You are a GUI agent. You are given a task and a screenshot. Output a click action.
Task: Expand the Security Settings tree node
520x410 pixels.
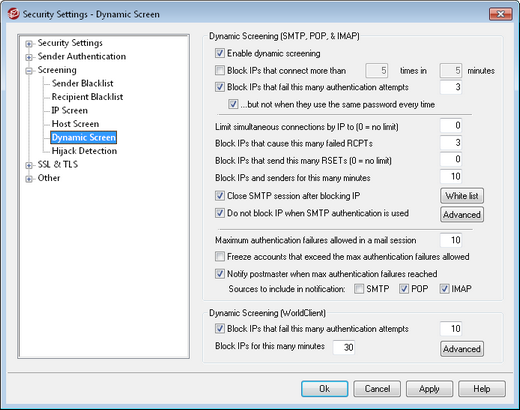point(29,44)
